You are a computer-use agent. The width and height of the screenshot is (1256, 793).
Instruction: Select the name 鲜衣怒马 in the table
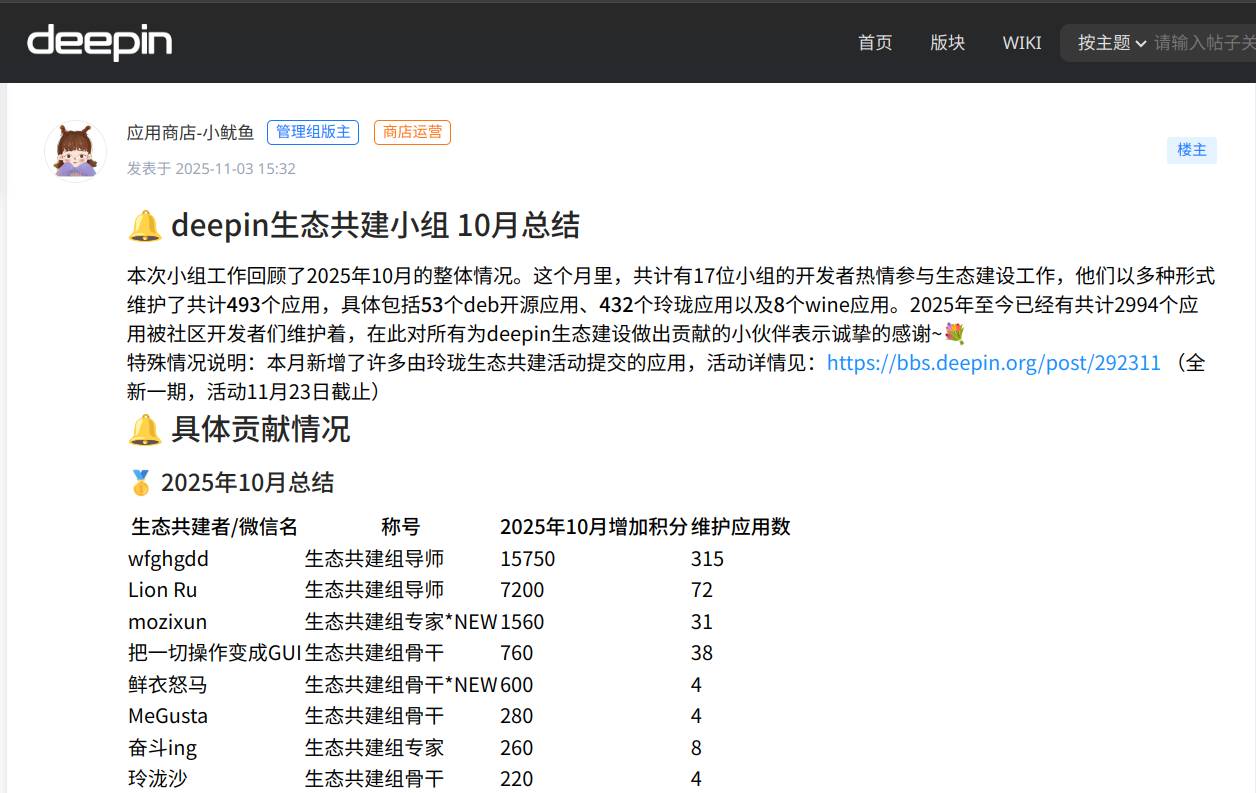pyautogui.click(x=168, y=685)
